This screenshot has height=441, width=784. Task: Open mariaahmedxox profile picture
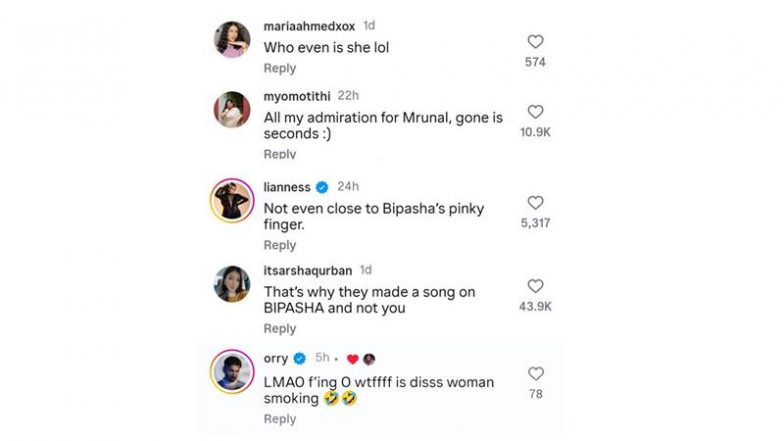coord(232,40)
